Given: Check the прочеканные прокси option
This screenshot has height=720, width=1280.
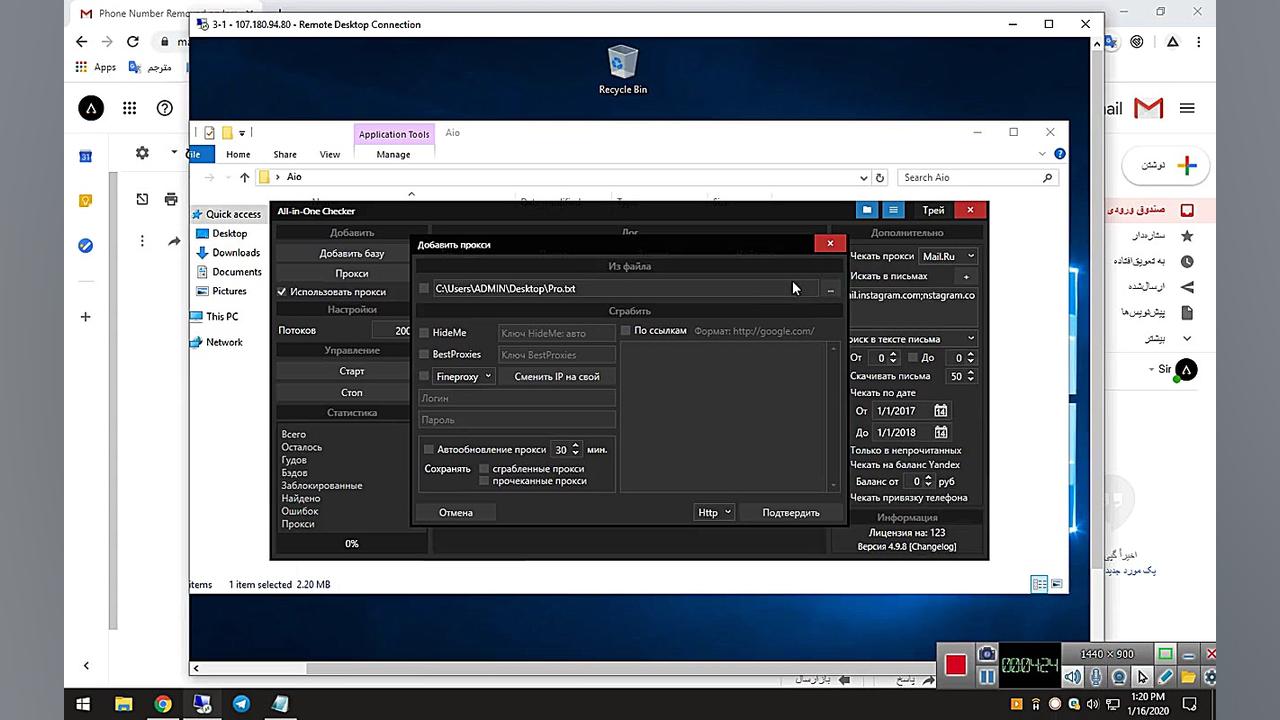Looking at the screenshot, I should click(485, 481).
